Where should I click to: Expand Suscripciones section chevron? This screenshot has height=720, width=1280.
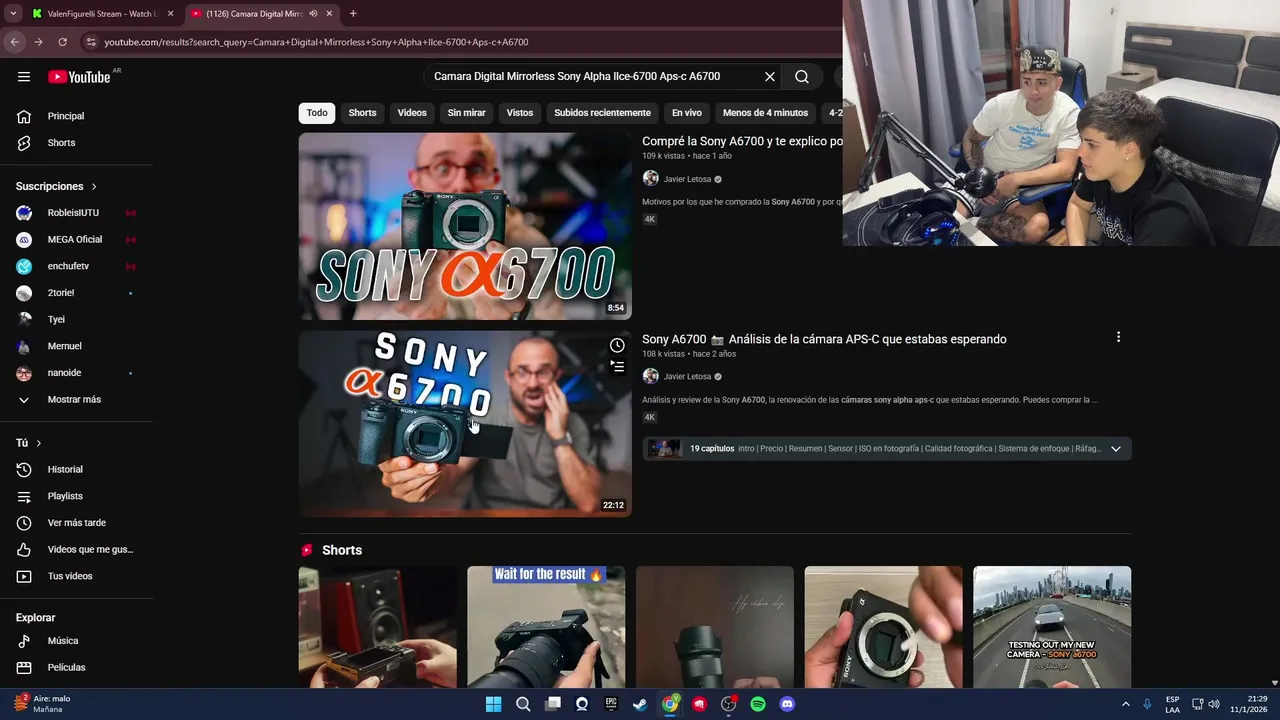94,187
